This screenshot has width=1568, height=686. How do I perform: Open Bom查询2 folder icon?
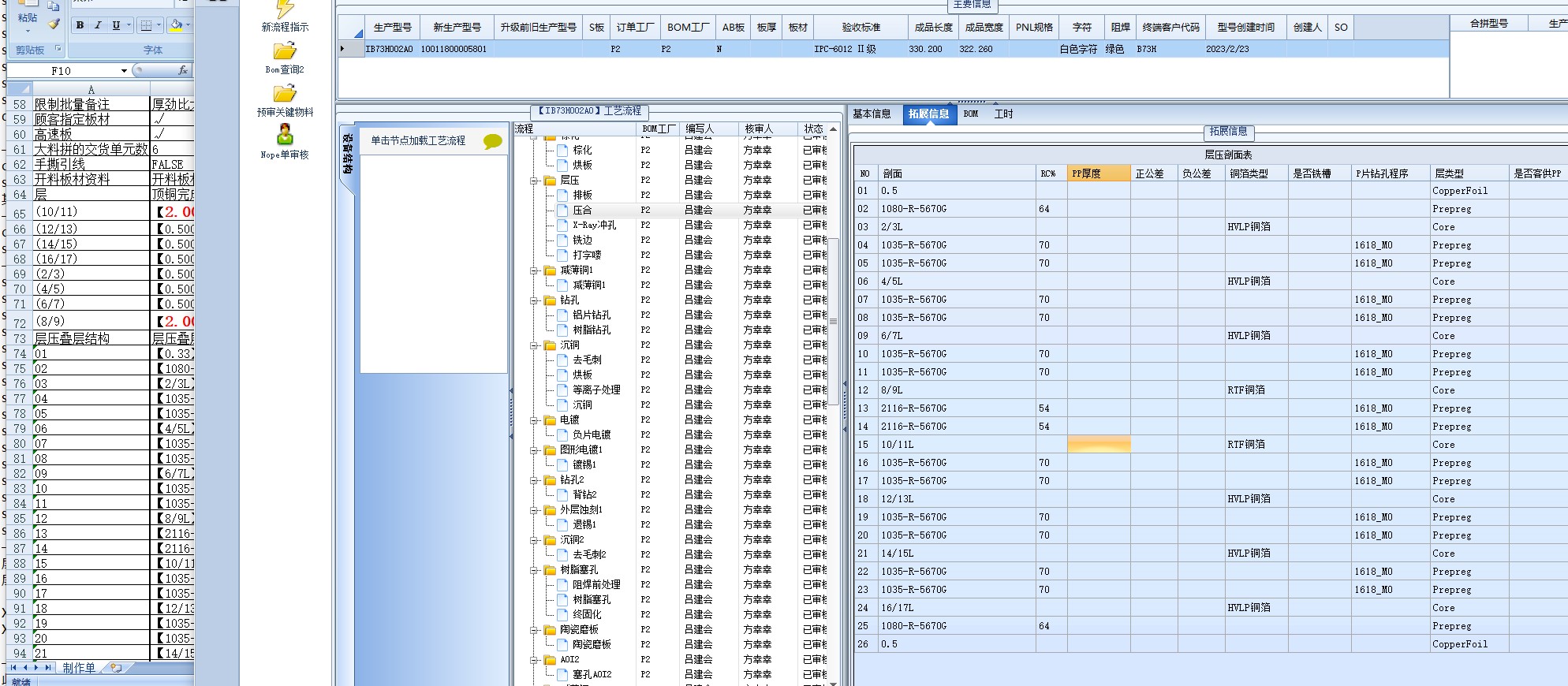[285, 51]
